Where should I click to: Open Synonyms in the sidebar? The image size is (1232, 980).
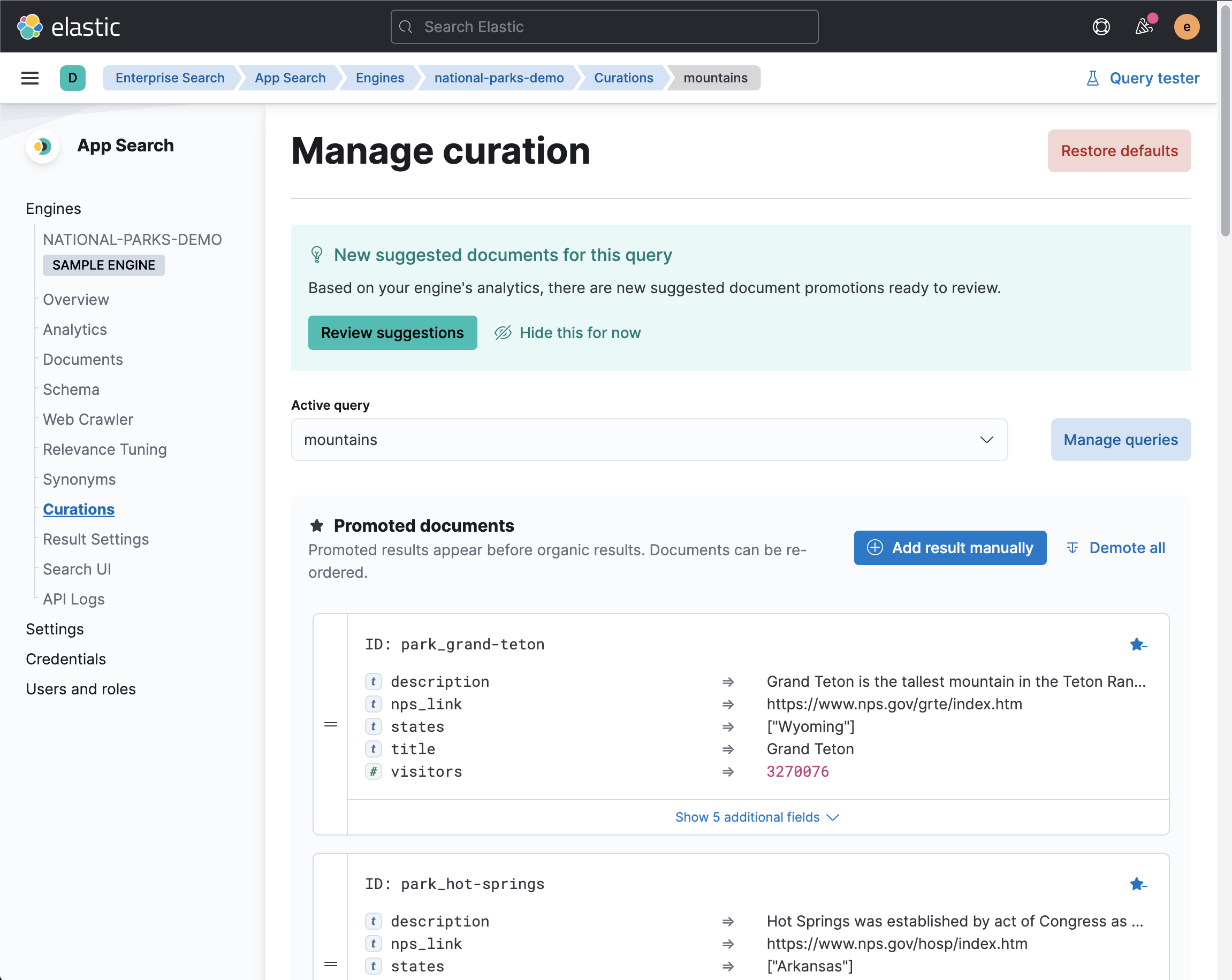(x=79, y=479)
